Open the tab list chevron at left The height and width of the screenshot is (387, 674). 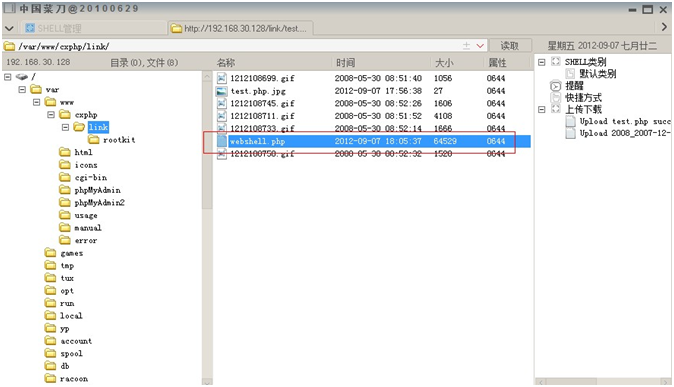[9, 28]
